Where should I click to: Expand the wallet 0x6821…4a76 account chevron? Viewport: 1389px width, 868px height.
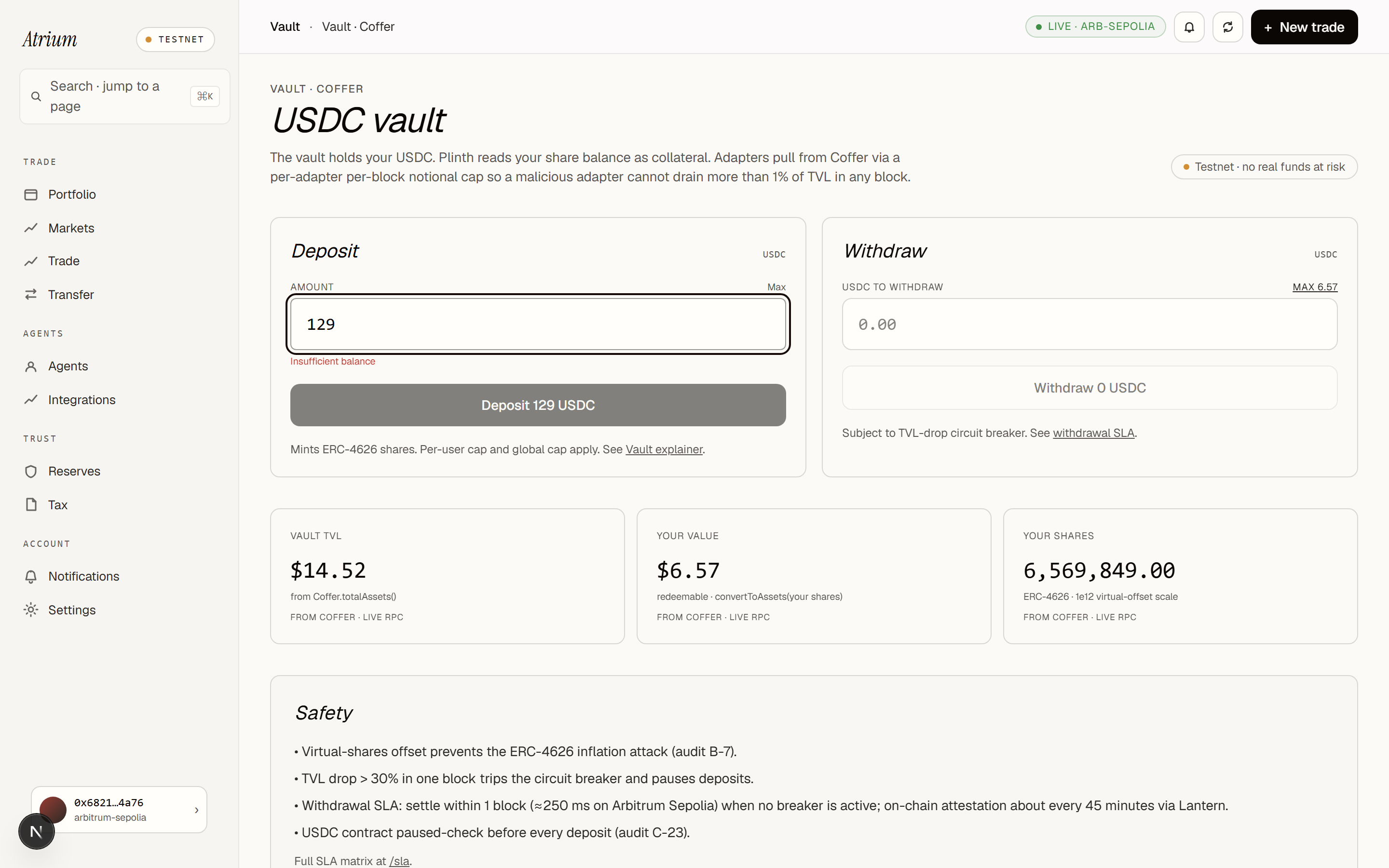(x=196, y=810)
